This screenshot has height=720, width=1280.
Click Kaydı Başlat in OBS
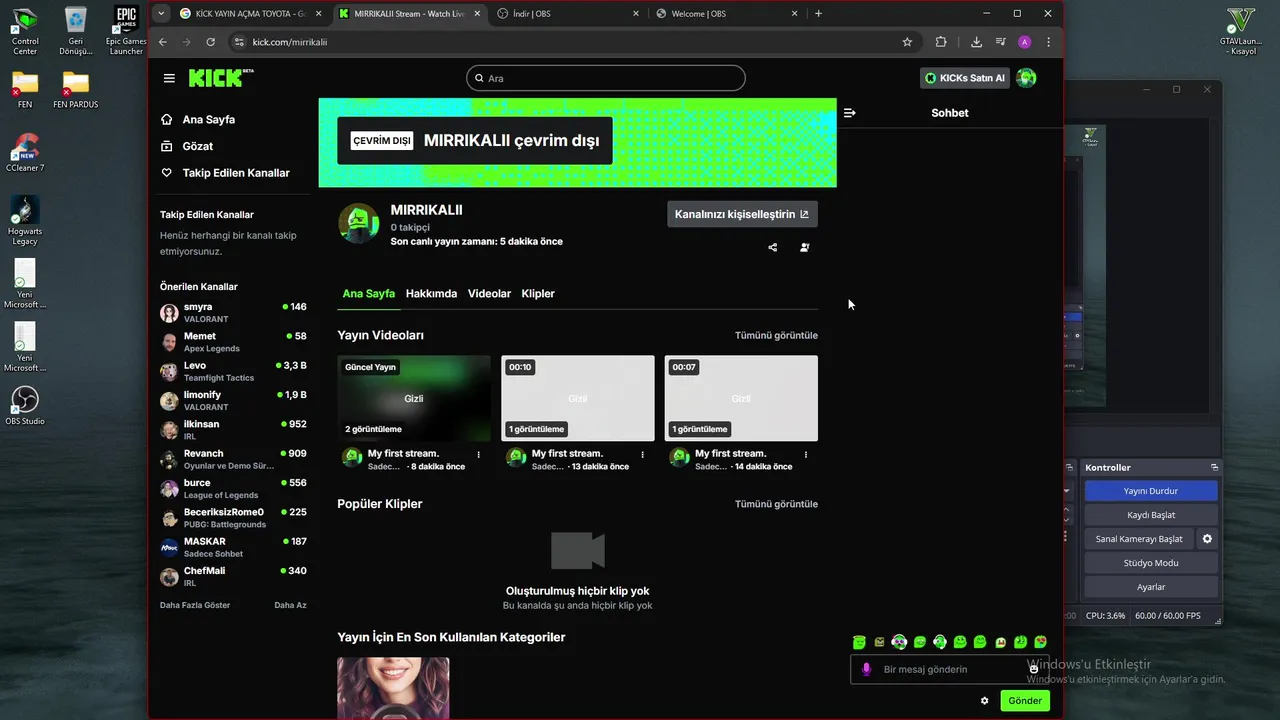point(1150,515)
